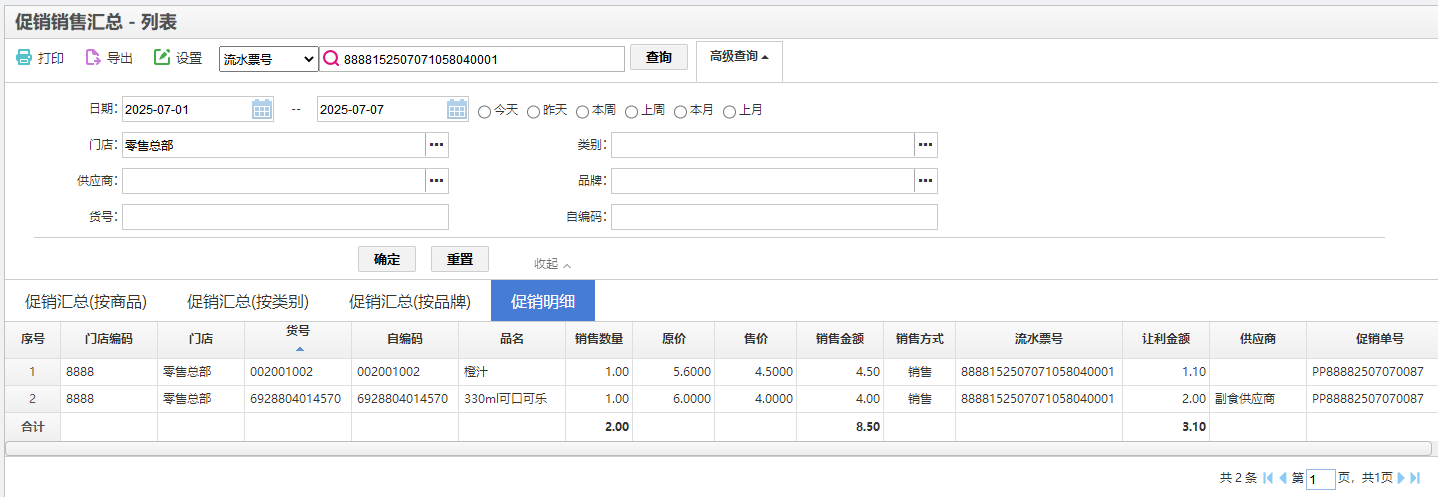Image resolution: width=1438 pixels, height=497 pixels.
Task: Switch to 促销汇总(按类别) tab
Action: [x=248, y=301]
